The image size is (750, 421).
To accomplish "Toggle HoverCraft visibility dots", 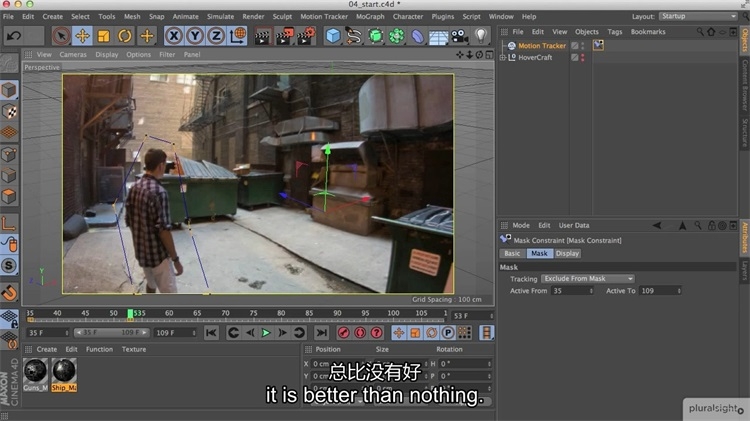I will (x=583, y=57).
